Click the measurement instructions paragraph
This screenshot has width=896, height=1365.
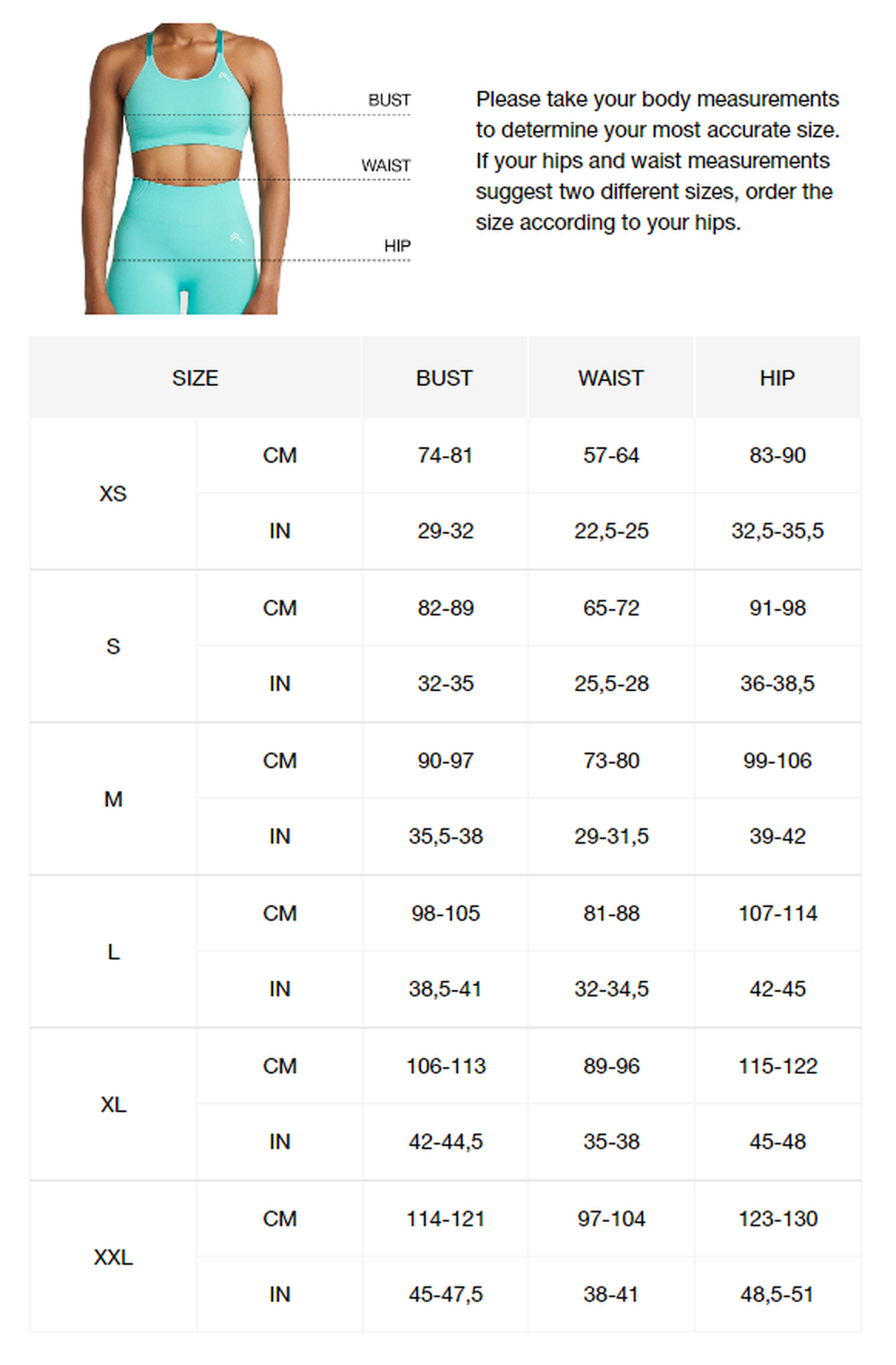tap(657, 160)
